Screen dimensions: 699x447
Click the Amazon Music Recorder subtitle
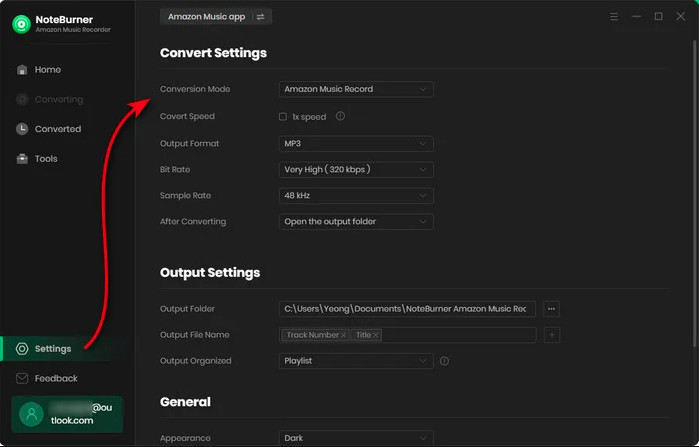point(73,30)
